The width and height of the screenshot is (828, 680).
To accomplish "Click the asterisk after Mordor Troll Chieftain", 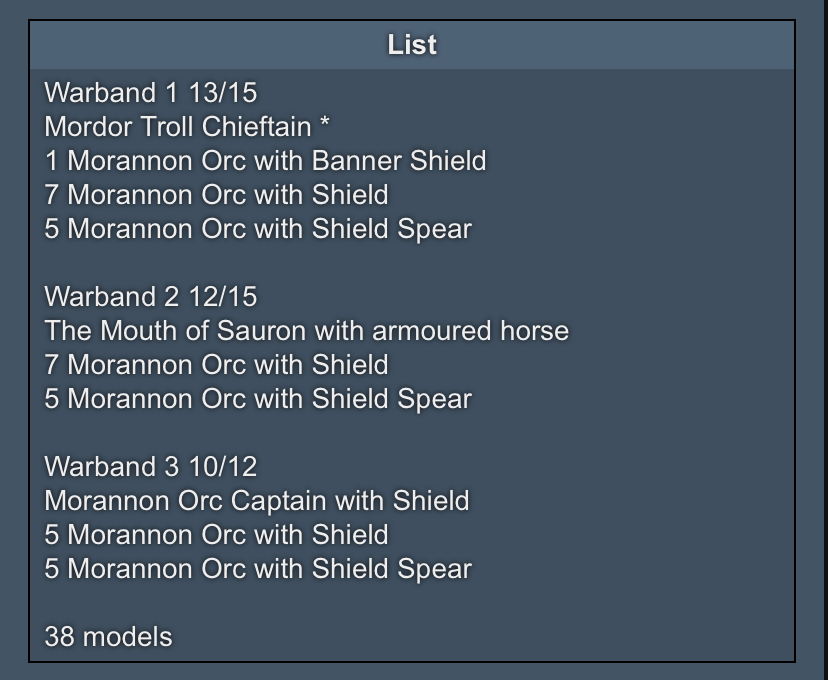I will click(324, 124).
